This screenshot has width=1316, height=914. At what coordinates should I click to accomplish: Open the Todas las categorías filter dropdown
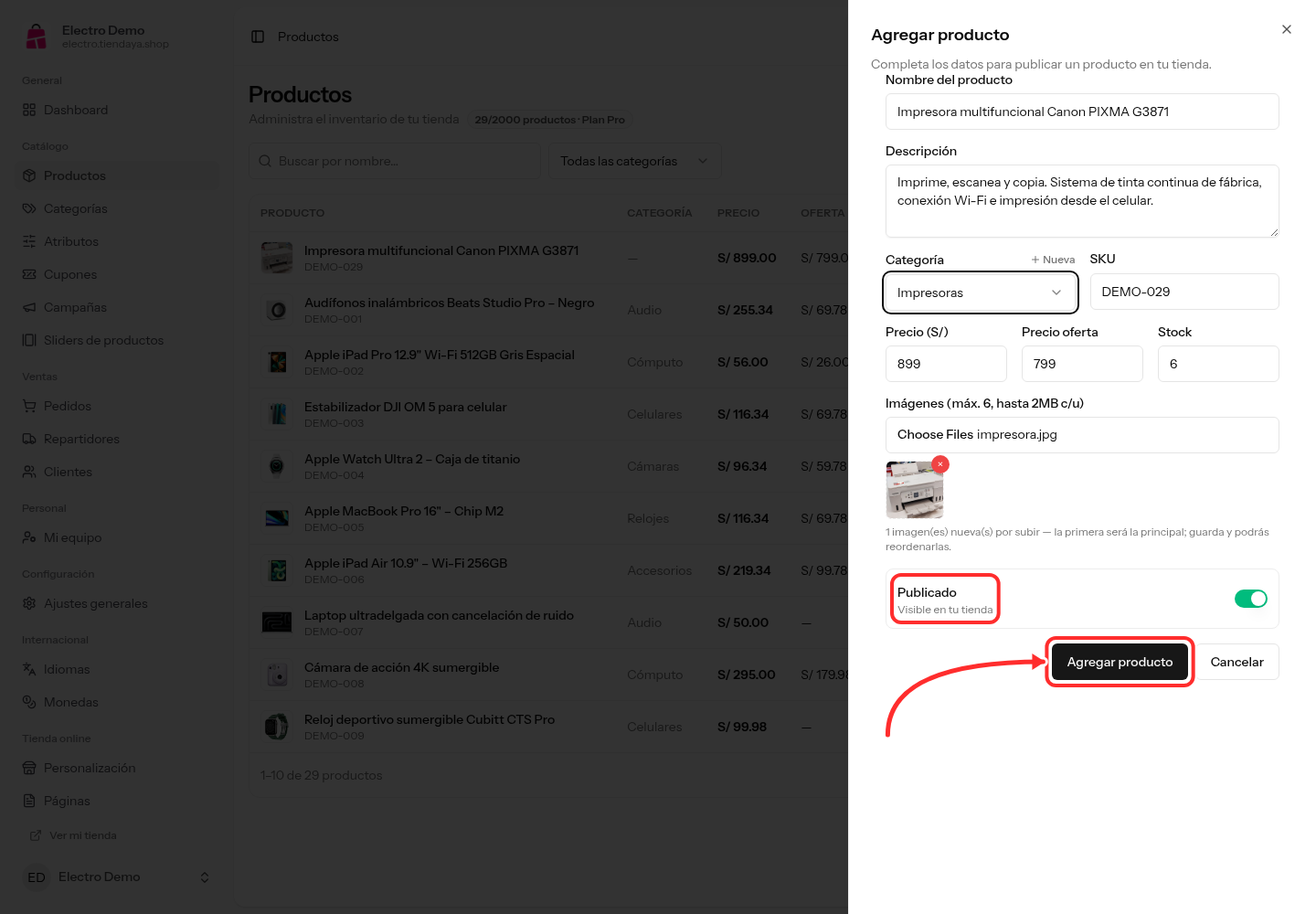[634, 161]
